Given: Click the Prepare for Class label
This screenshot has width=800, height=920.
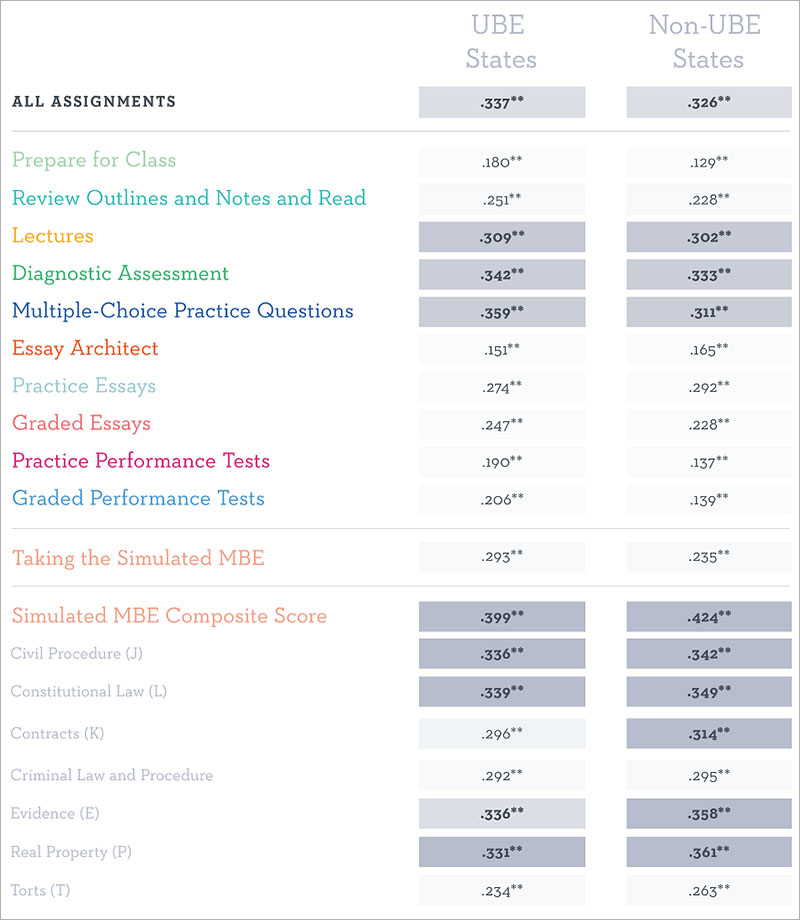Looking at the screenshot, I should [x=94, y=160].
